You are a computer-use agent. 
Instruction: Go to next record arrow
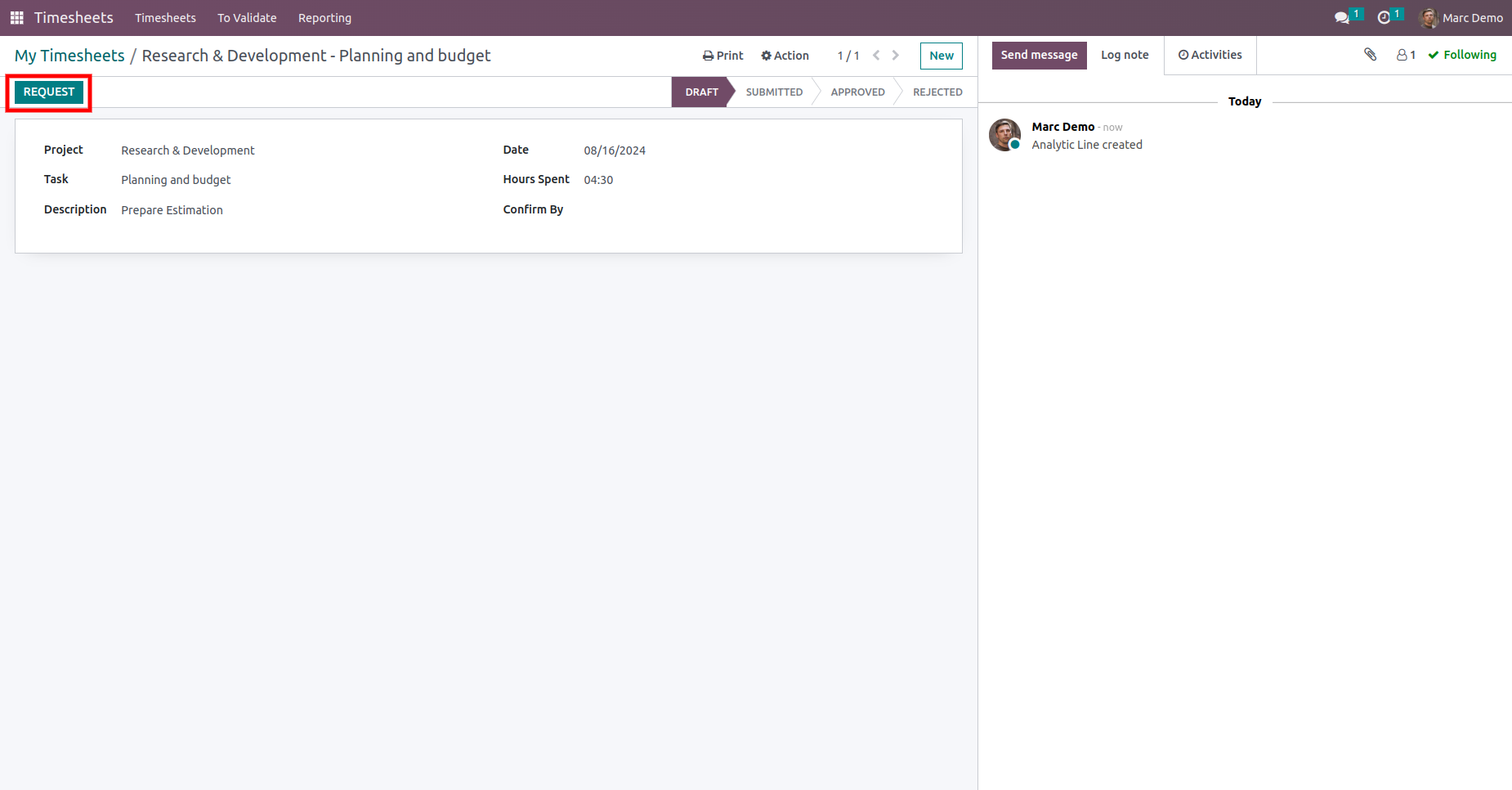tap(896, 56)
